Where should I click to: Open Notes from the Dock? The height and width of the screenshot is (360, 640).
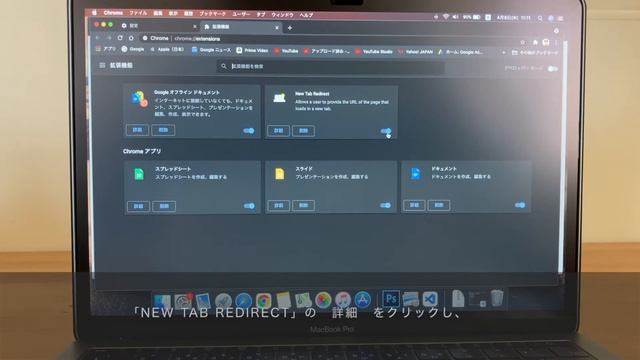tap(283, 301)
